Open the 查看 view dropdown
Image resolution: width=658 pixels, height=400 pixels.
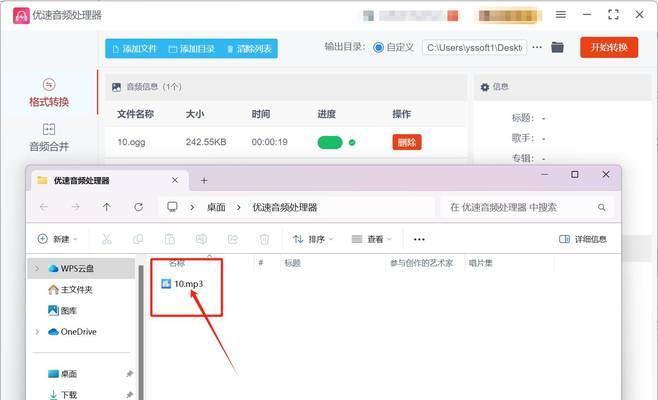click(x=371, y=239)
